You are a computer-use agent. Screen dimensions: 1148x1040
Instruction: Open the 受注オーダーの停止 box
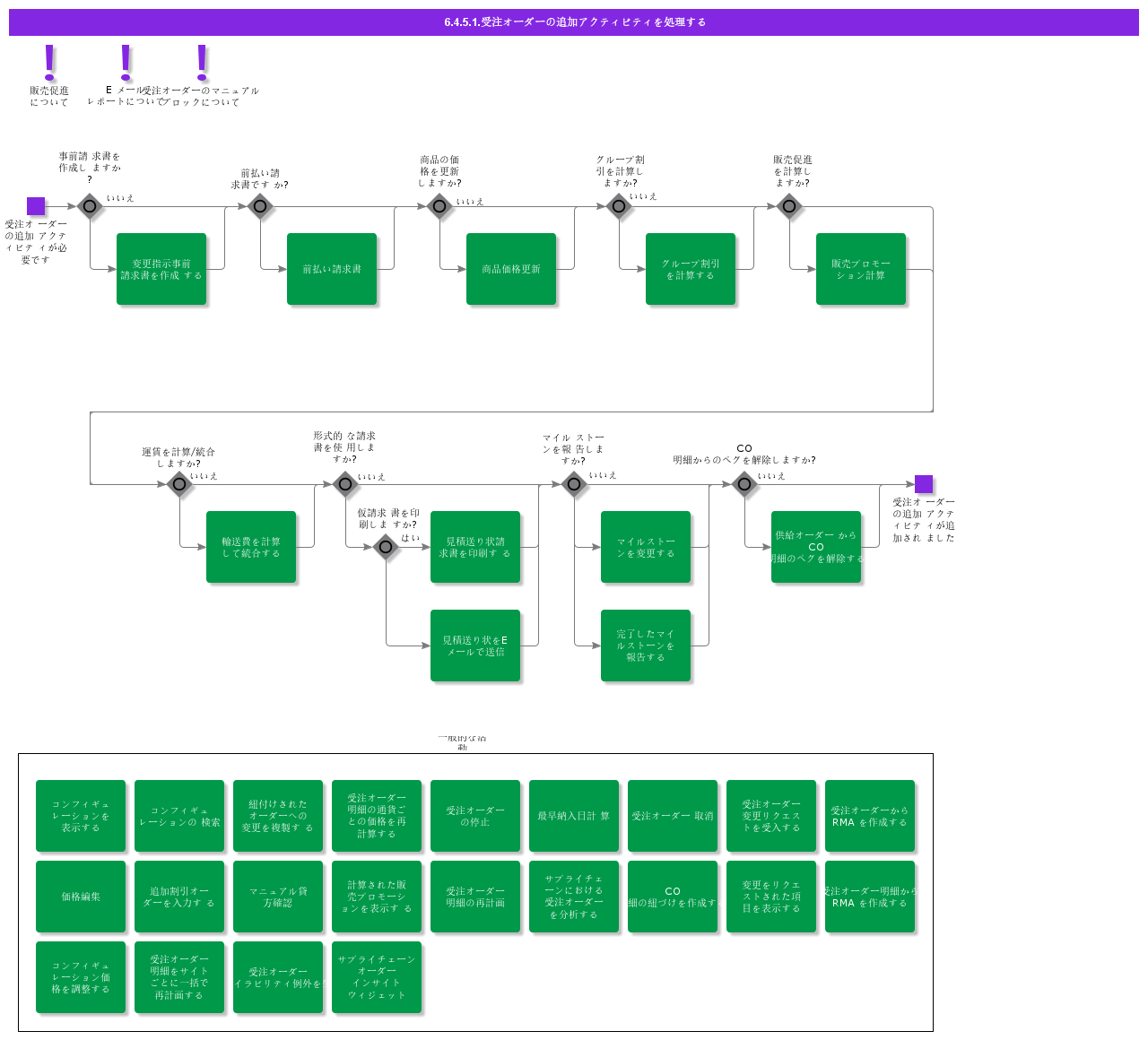475,816
